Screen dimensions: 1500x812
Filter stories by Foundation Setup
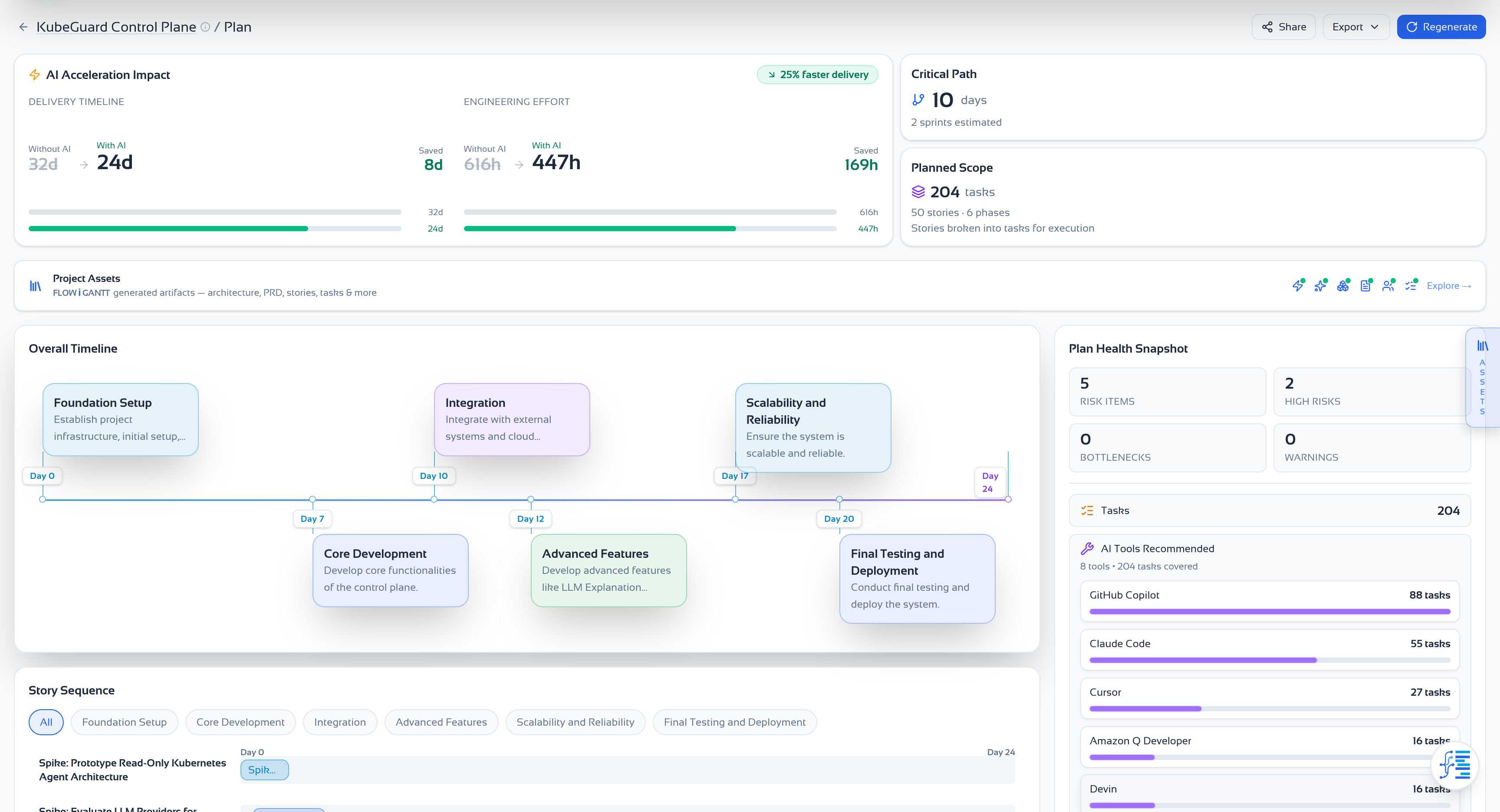click(124, 722)
